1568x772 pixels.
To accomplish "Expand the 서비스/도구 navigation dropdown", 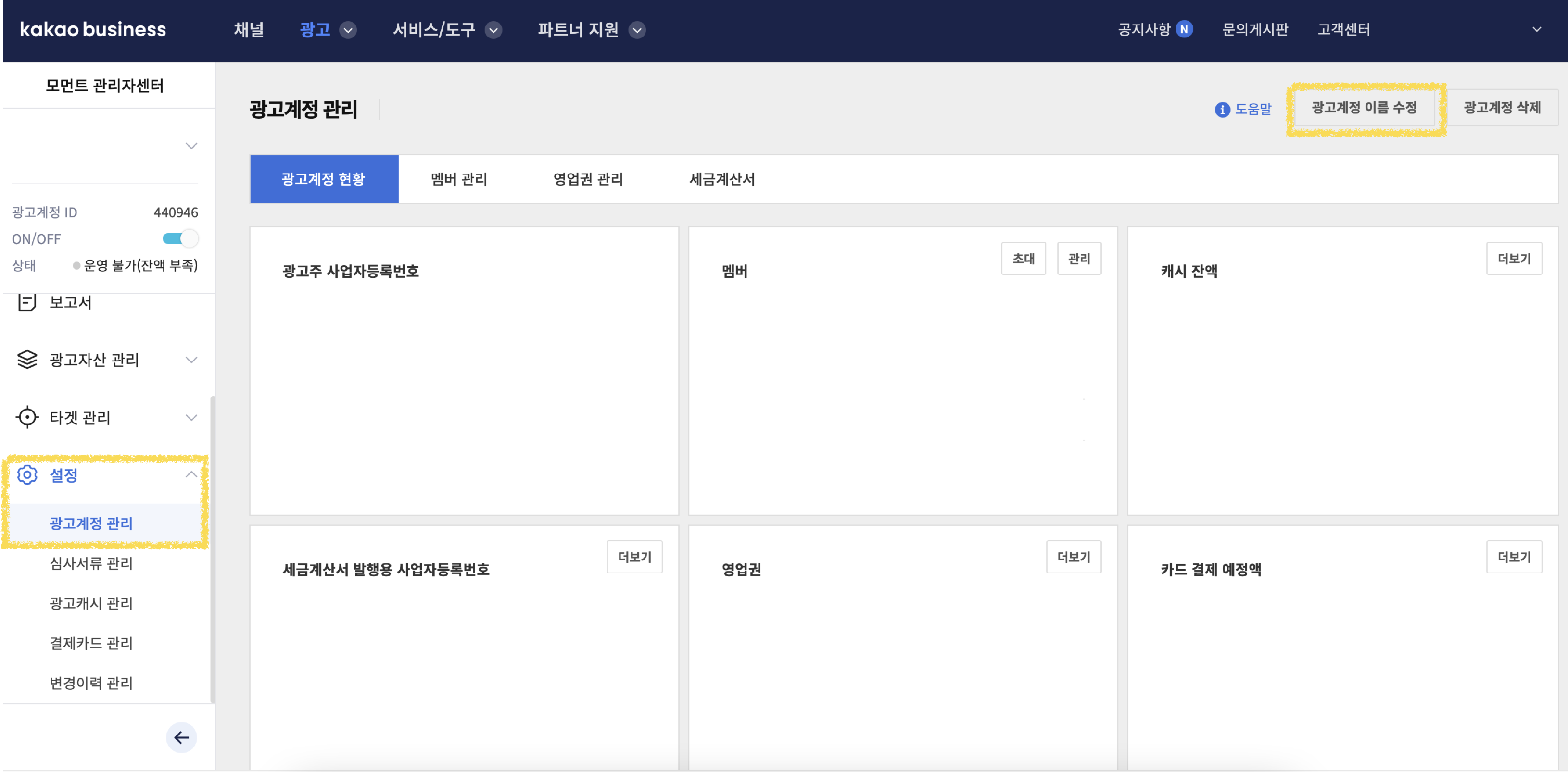I will [493, 30].
